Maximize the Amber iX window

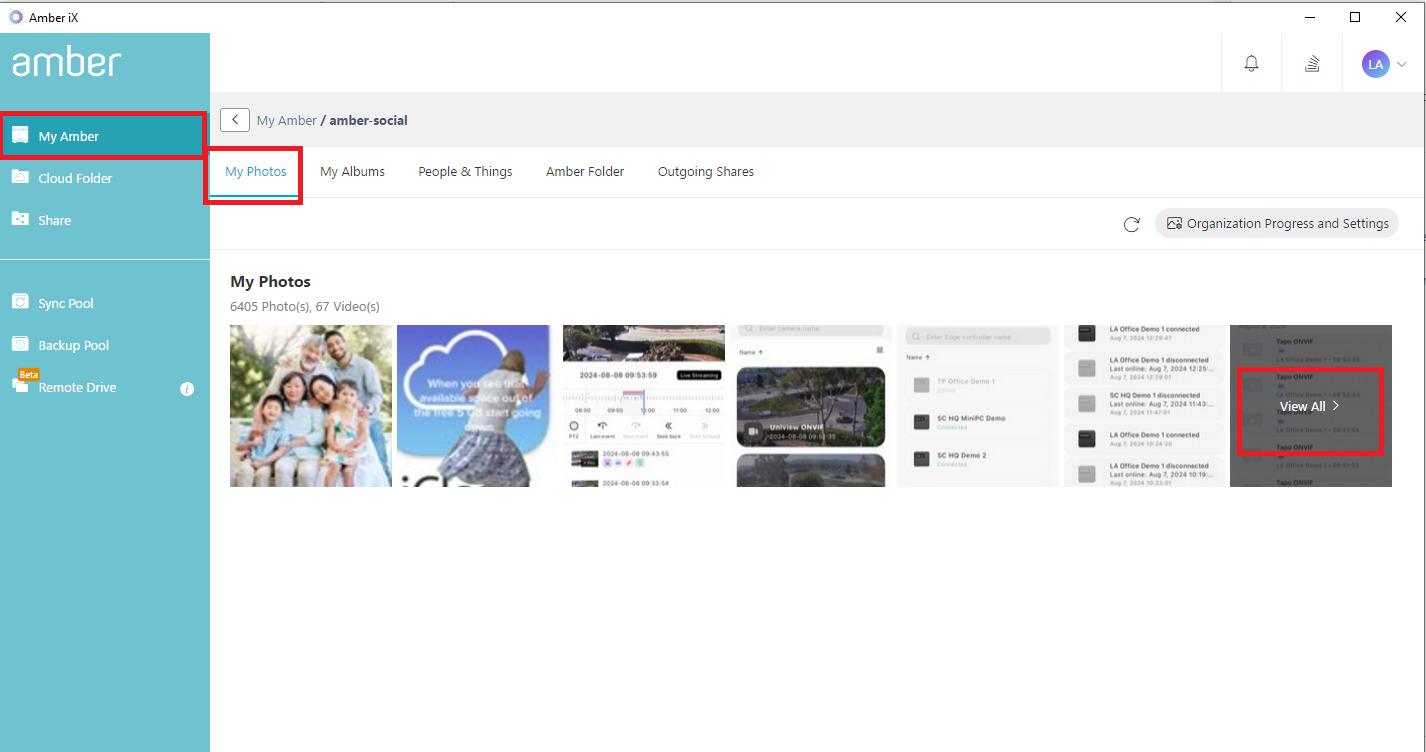pyautogui.click(x=1355, y=17)
